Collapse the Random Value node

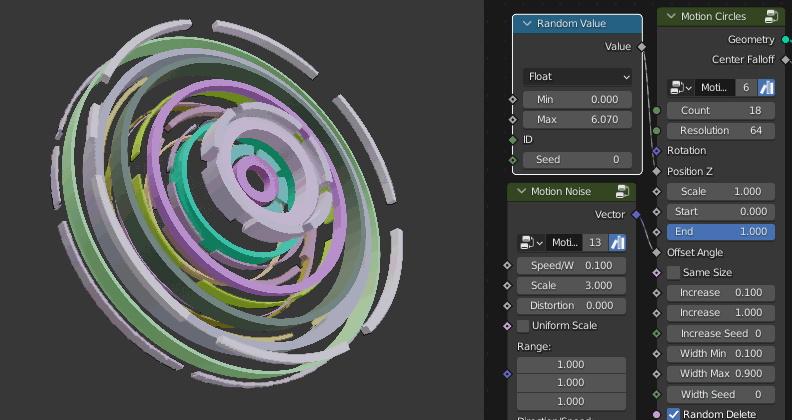[x=527, y=24]
